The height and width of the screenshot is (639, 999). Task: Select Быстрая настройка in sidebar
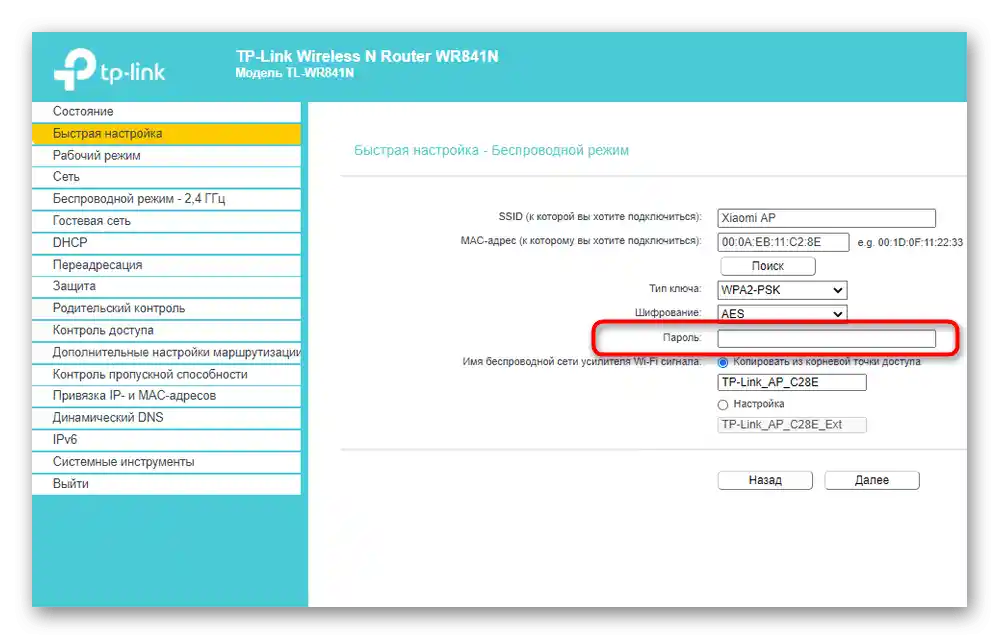[166, 134]
